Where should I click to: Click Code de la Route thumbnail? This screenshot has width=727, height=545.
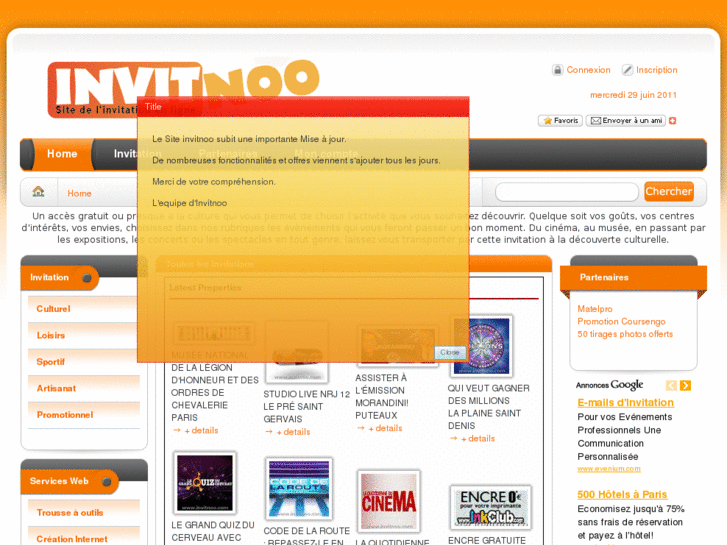tap(299, 488)
